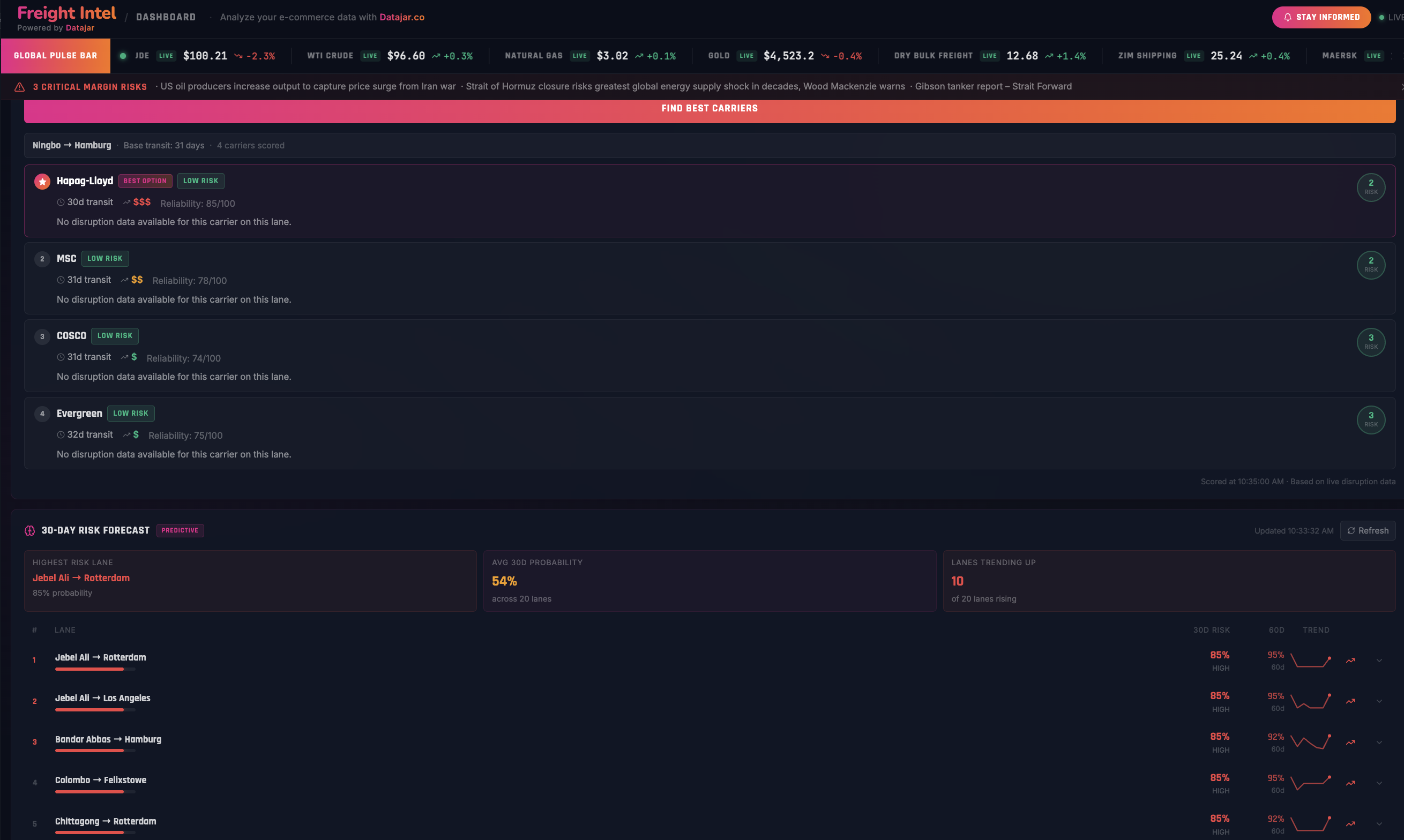Image resolution: width=1404 pixels, height=840 pixels.
Task: Click the trend-up icon for Jebel Ali Rotterdam
Action: click(1350, 660)
